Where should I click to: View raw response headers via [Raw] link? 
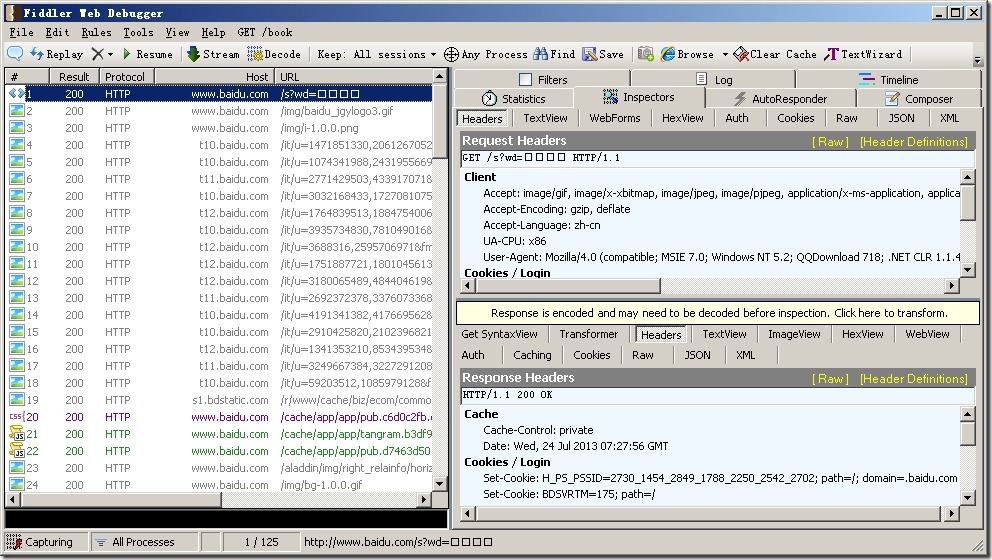(x=830, y=379)
